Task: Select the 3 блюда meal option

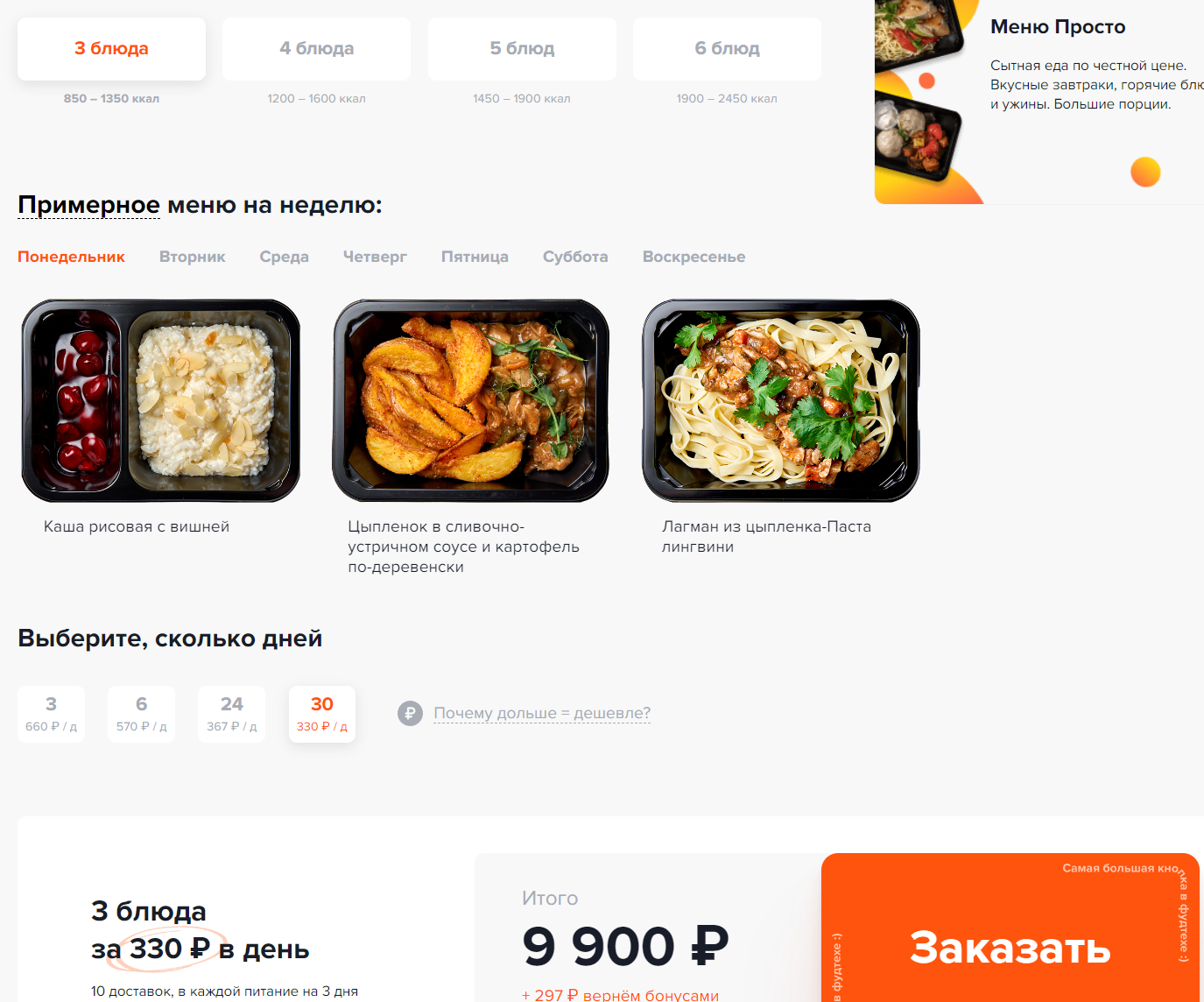Action: pyautogui.click(x=111, y=49)
